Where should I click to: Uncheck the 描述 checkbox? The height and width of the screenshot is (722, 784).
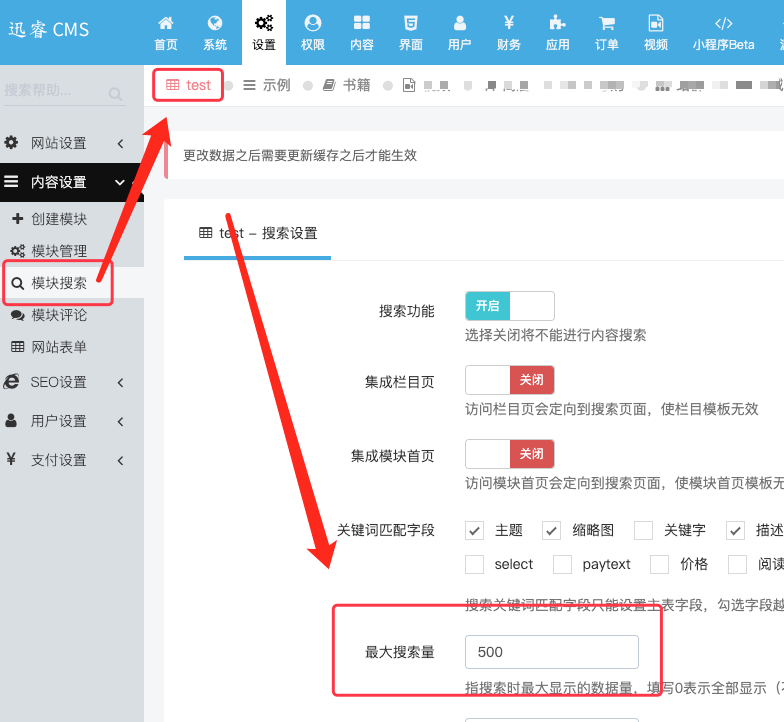(x=736, y=530)
